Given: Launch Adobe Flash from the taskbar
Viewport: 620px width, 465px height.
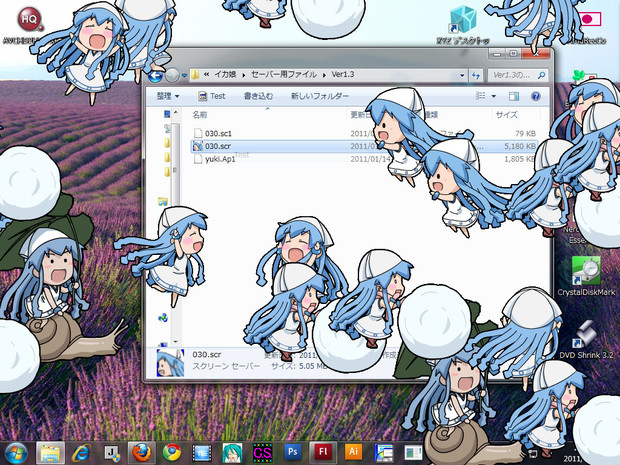Looking at the screenshot, I should click(x=323, y=452).
